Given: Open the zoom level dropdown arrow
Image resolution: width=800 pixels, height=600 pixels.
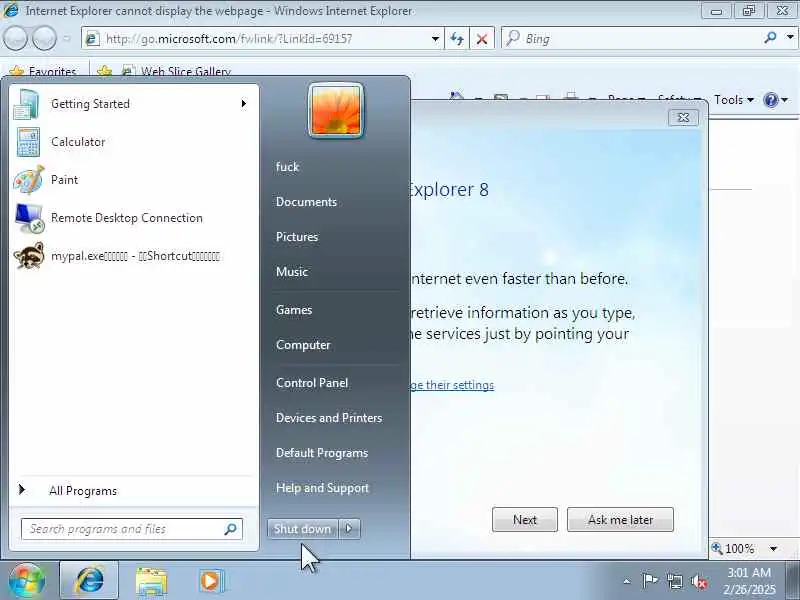Looking at the screenshot, I should (x=773, y=549).
